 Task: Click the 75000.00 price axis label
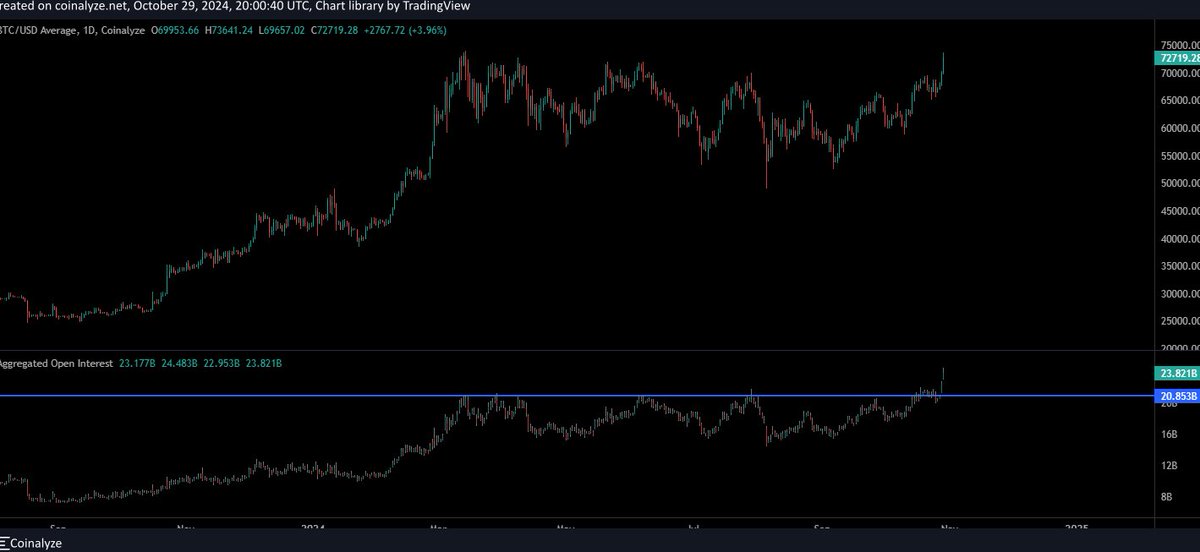tap(1180, 46)
